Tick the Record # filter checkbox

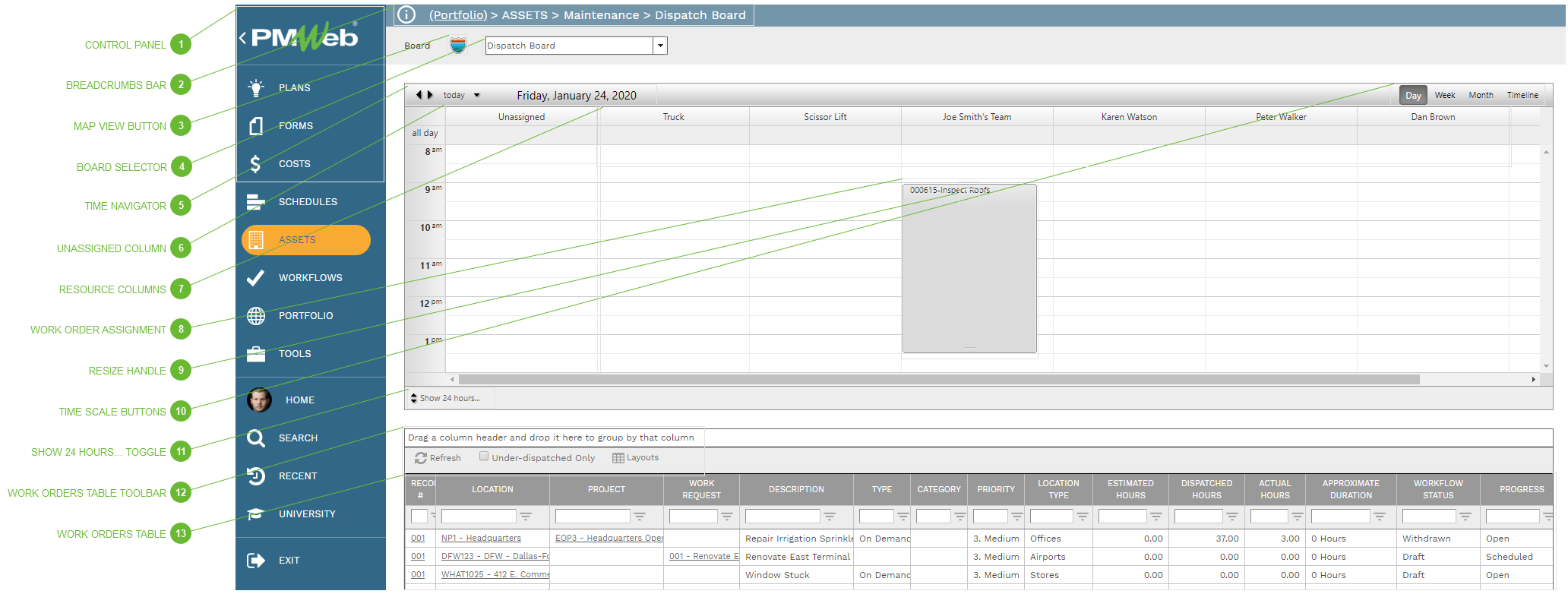point(419,517)
